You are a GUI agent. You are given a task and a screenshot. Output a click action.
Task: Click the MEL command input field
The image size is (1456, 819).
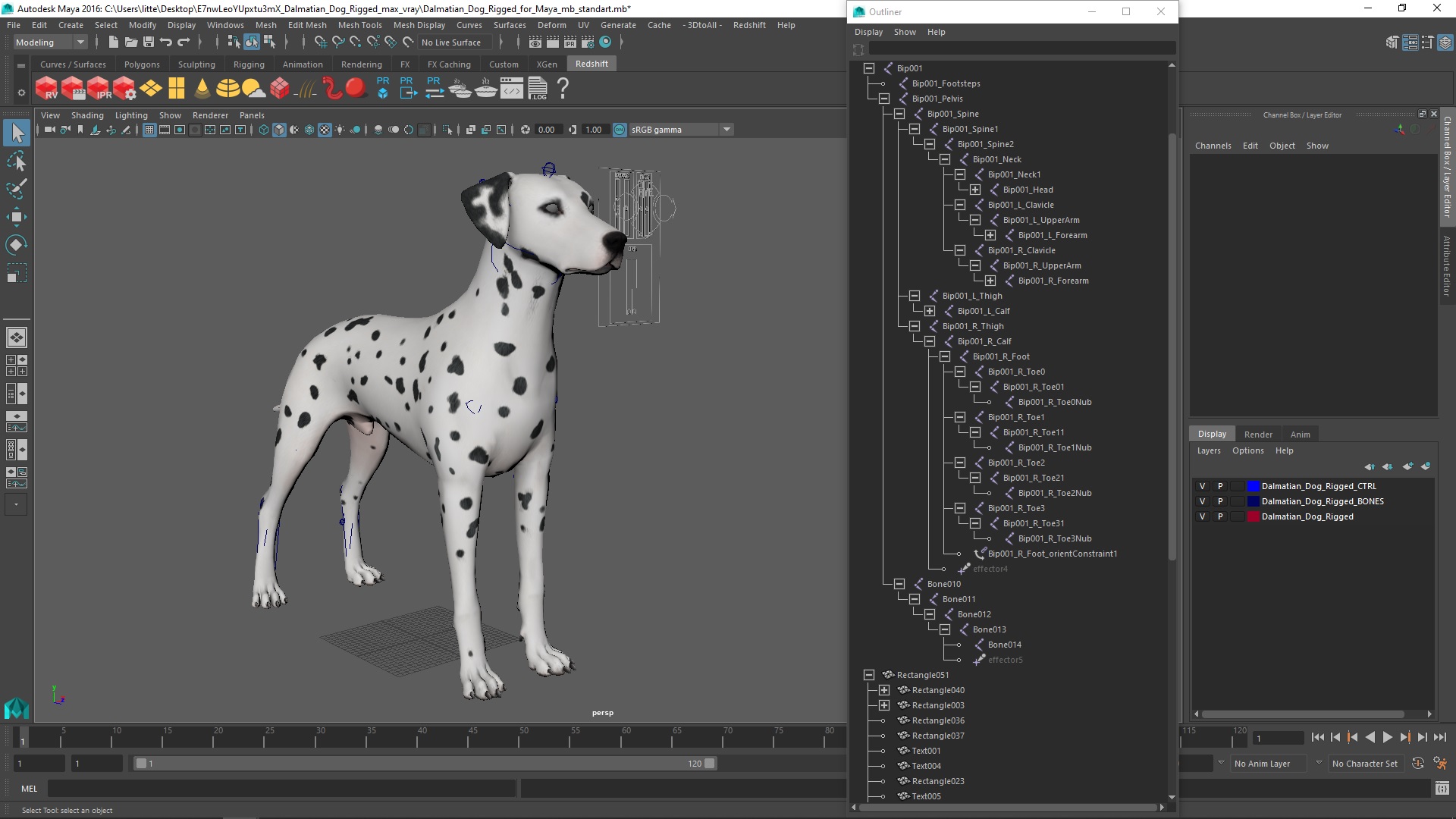point(282,789)
